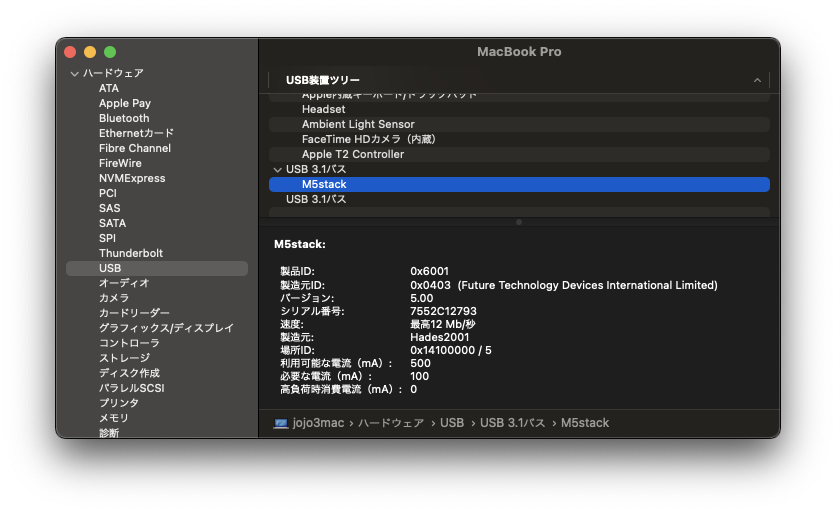Show NVMExpress information

pos(132,178)
